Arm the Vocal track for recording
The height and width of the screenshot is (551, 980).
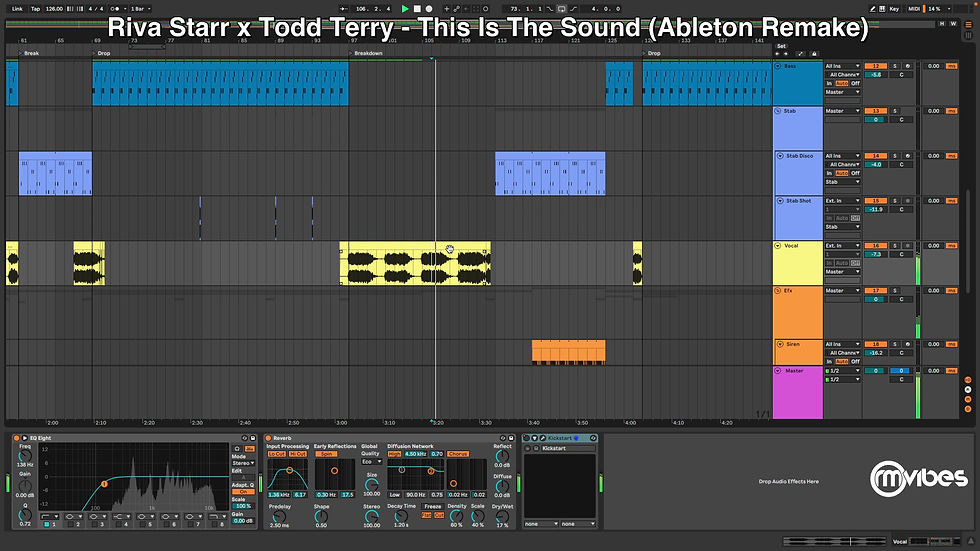click(x=908, y=246)
